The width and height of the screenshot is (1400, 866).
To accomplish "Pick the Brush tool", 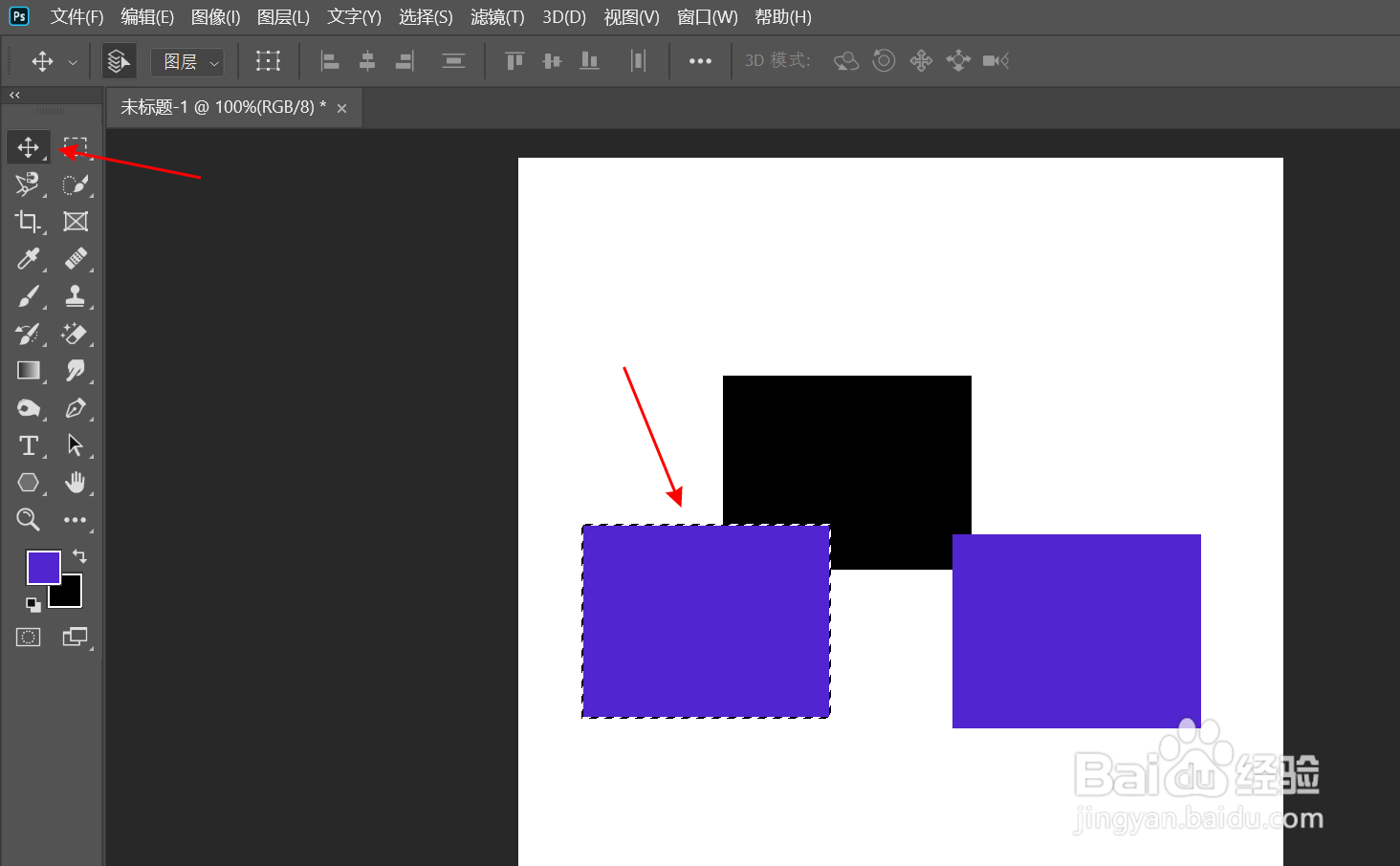I will (29, 296).
